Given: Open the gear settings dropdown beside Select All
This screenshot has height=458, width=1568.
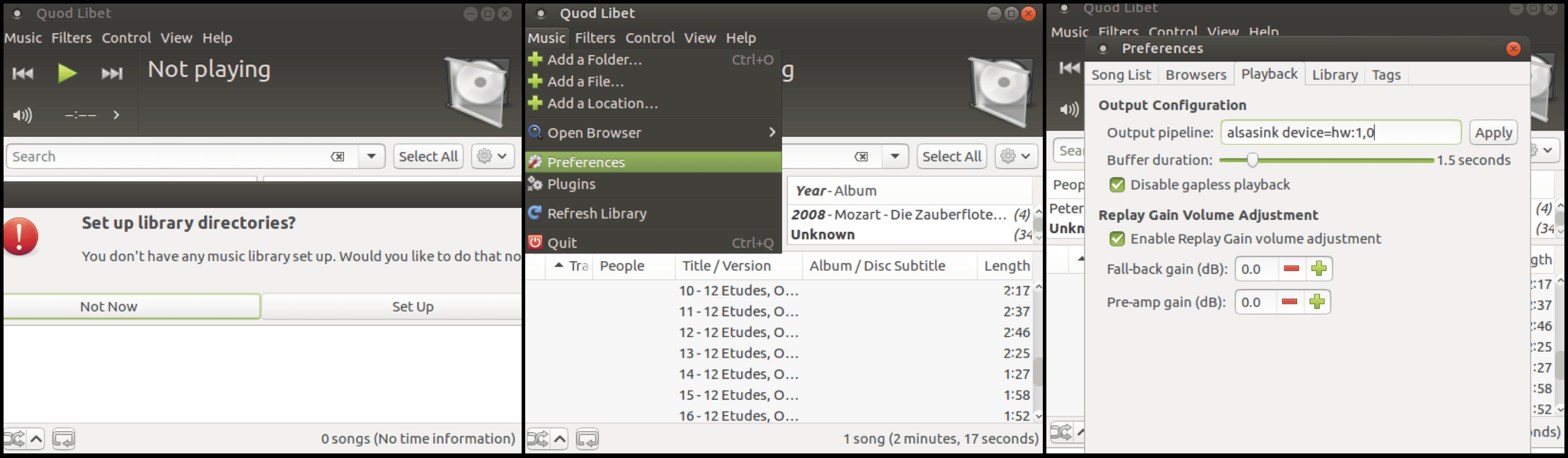Looking at the screenshot, I should pyautogui.click(x=492, y=157).
